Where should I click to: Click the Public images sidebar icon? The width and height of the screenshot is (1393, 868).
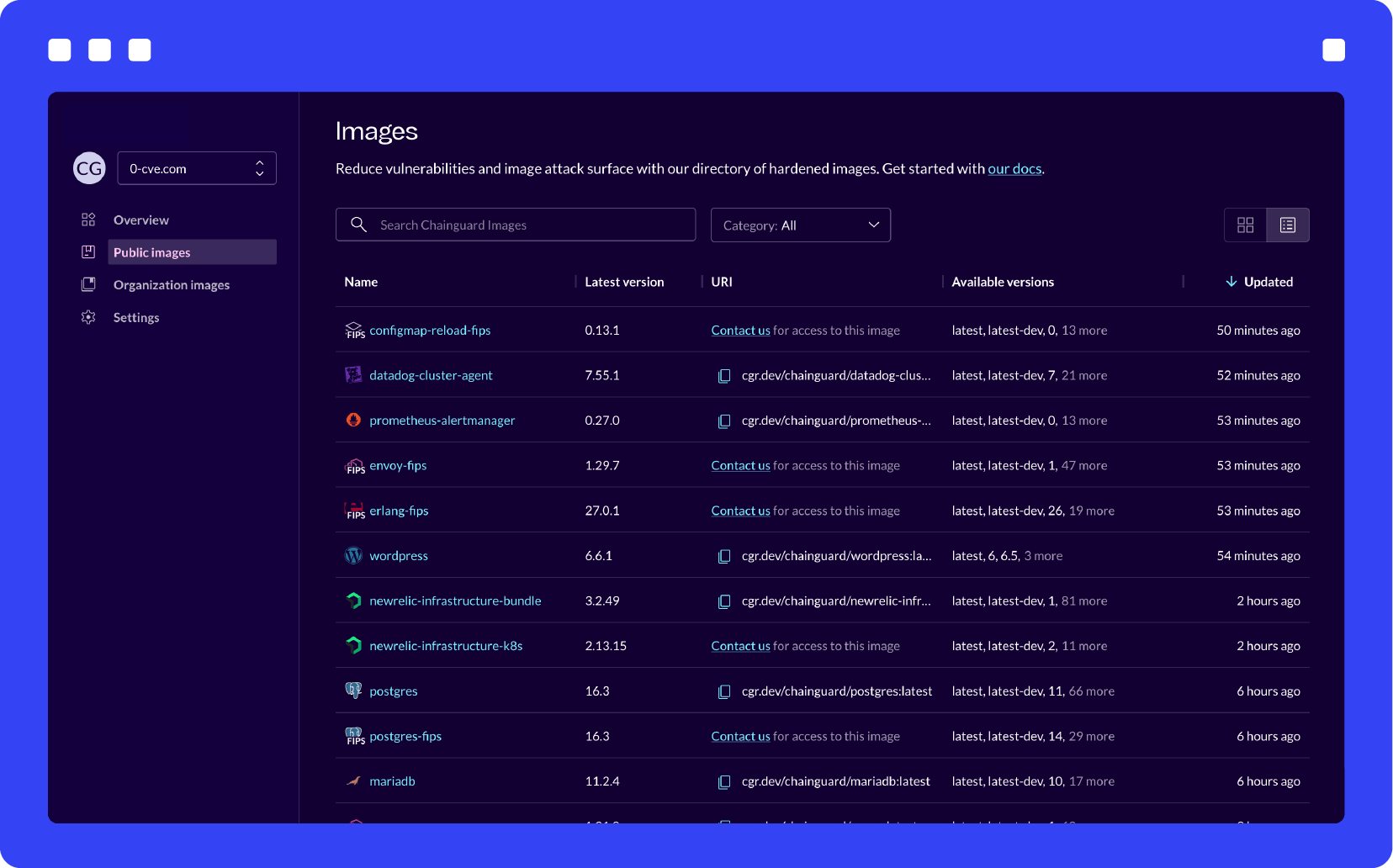[x=88, y=252]
